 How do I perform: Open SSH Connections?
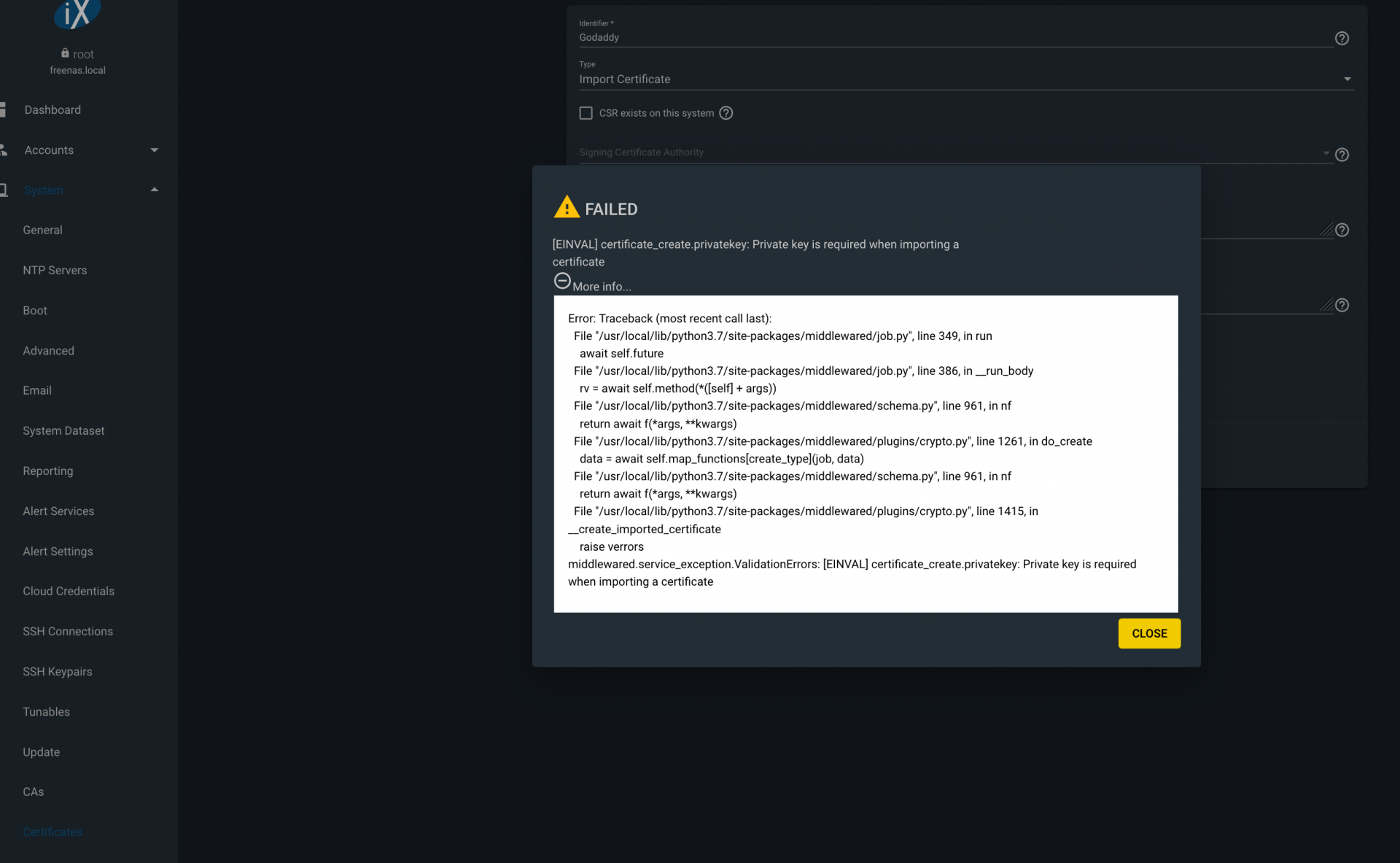pyautogui.click(x=68, y=631)
